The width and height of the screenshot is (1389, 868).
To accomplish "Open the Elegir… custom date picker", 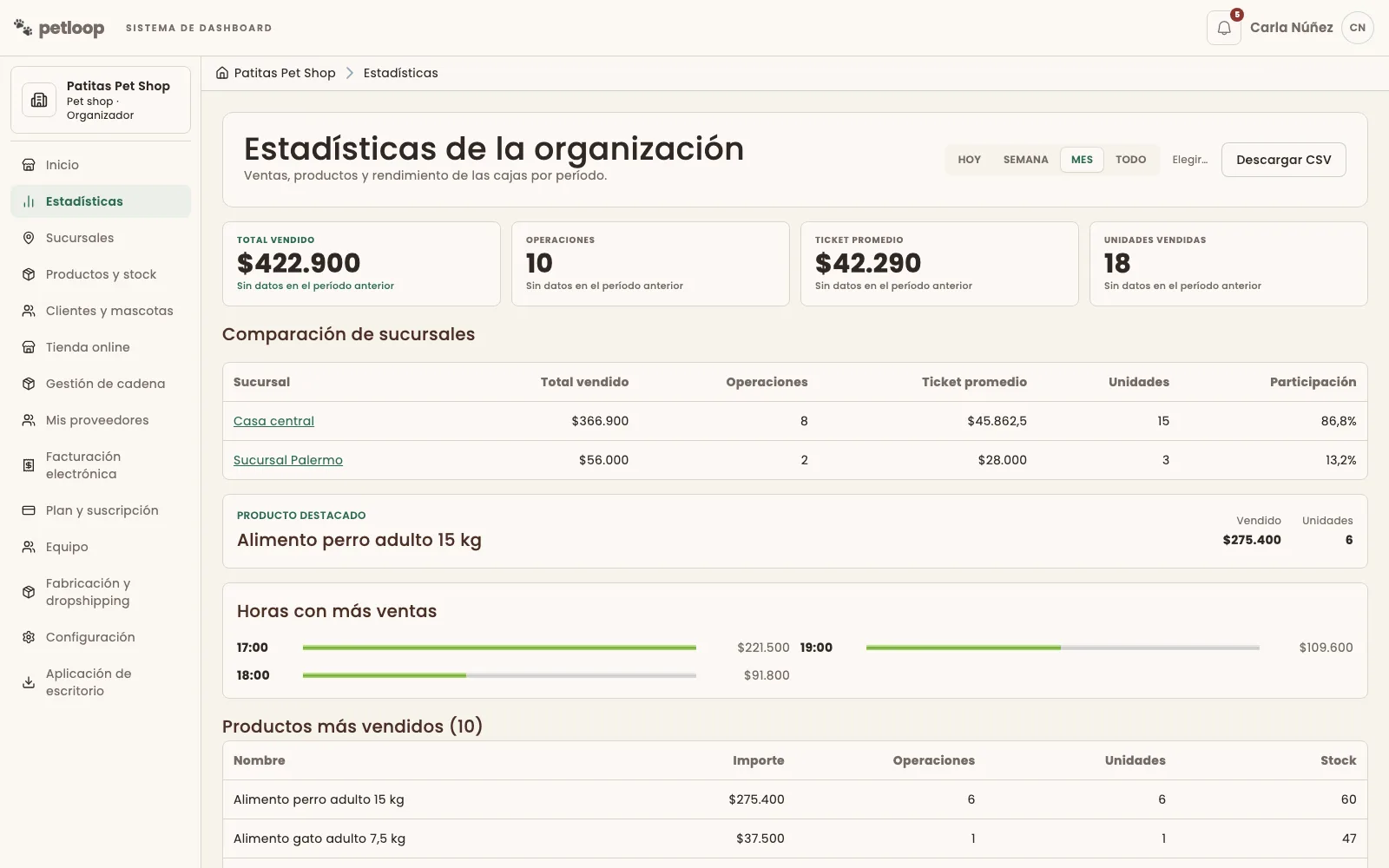I will [x=1189, y=160].
